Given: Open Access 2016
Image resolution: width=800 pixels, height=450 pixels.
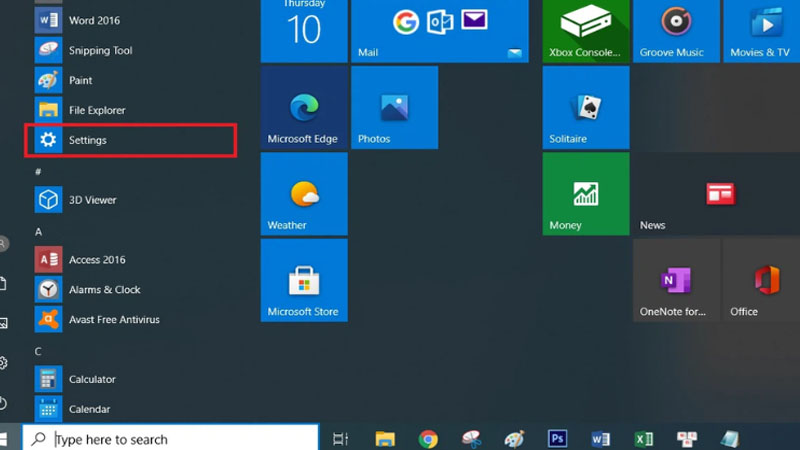Looking at the screenshot, I should 134,259.
